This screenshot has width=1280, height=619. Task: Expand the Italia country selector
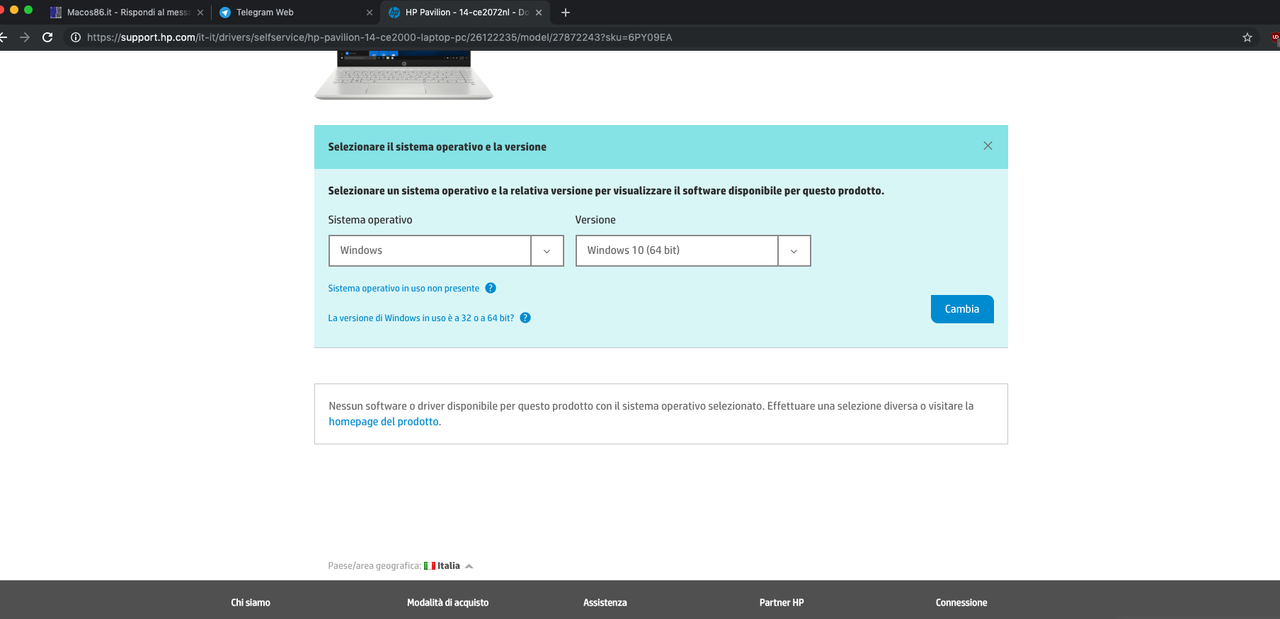(x=449, y=566)
